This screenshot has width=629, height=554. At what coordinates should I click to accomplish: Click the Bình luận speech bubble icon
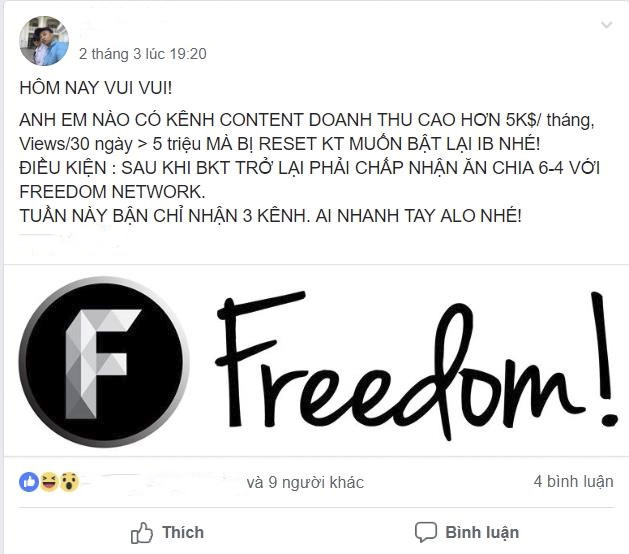[x=426, y=533]
